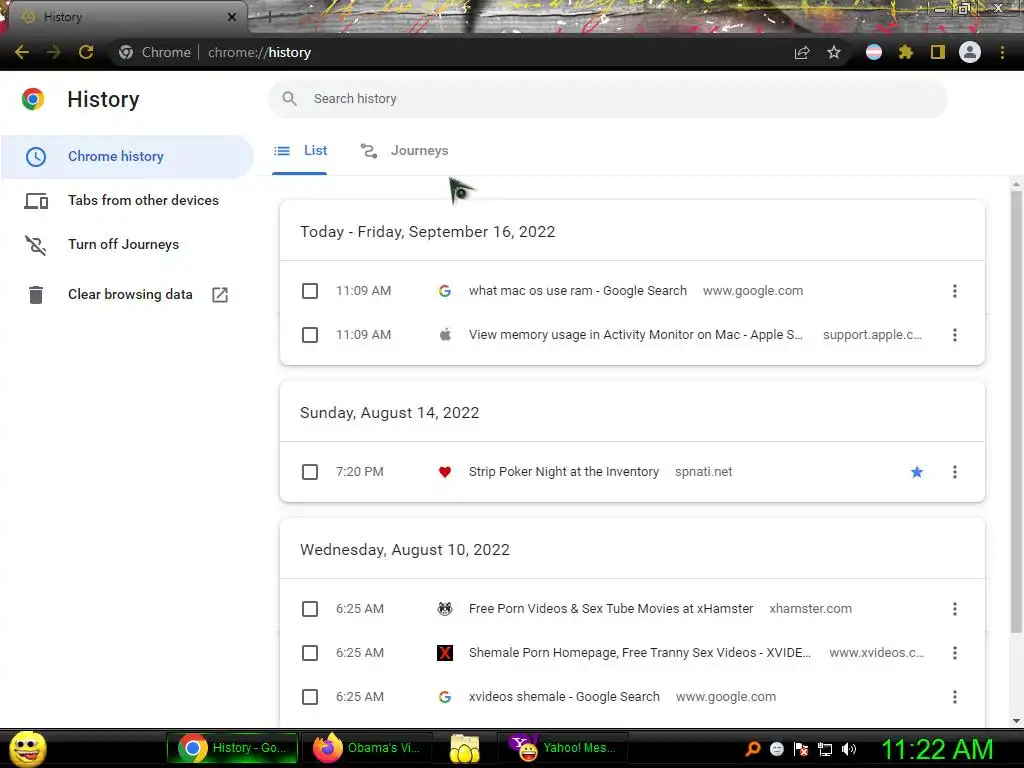Check the 'View memory usage' entry checkbox
This screenshot has width=1024, height=768.
tap(310, 335)
